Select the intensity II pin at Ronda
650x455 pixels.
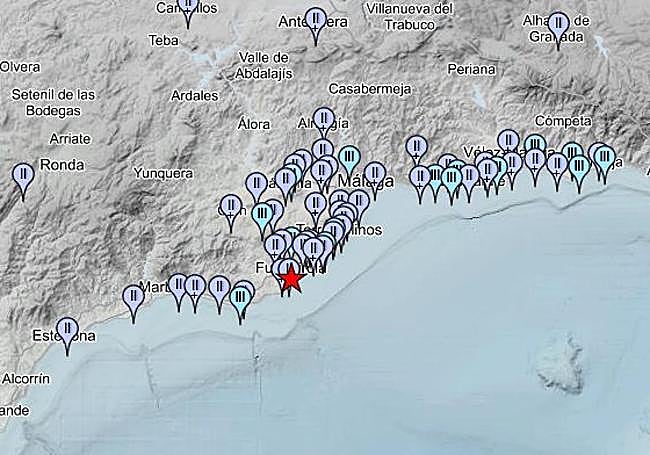coord(23,176)
